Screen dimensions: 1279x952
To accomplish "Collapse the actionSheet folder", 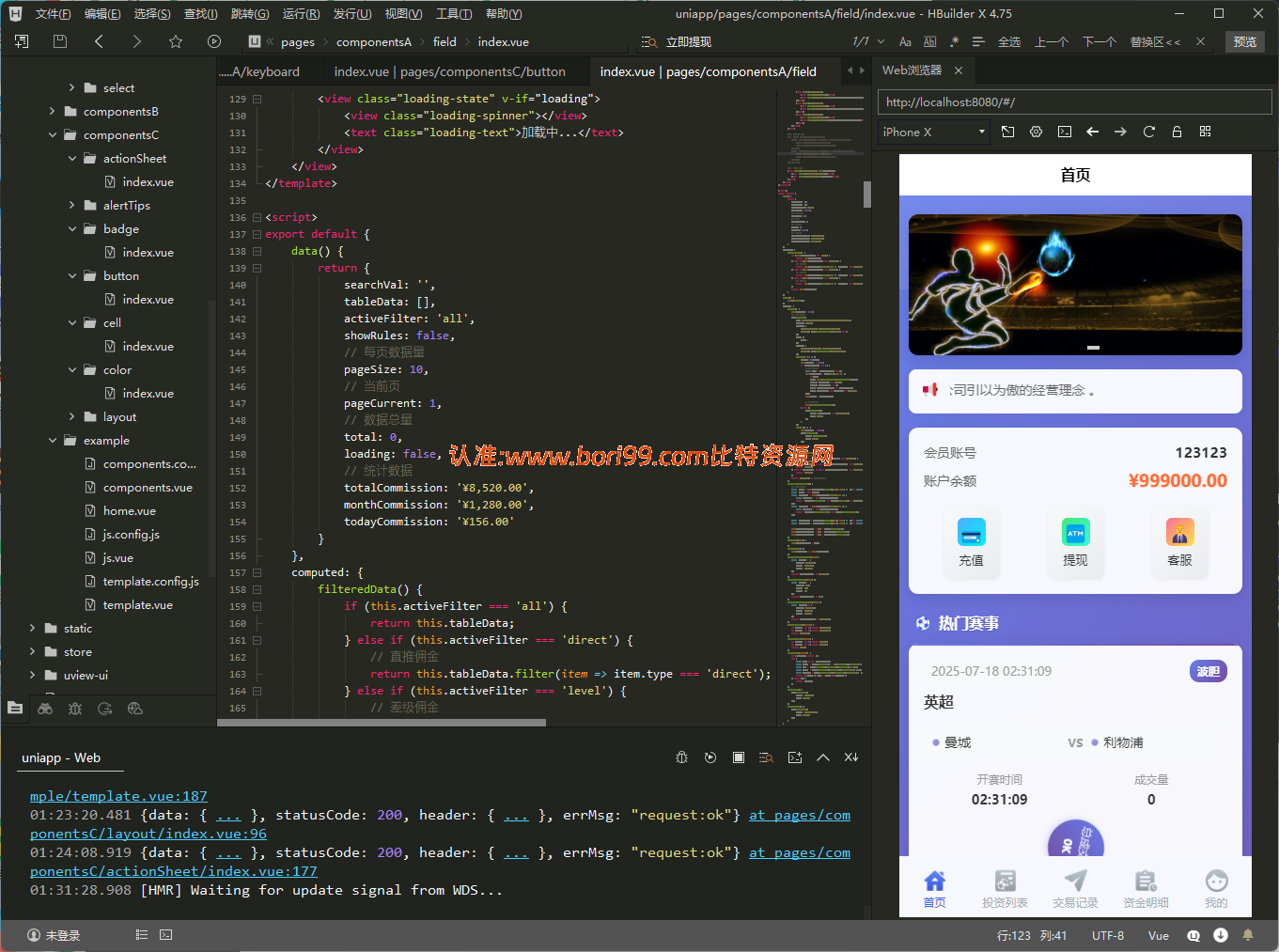I will 71,158.
